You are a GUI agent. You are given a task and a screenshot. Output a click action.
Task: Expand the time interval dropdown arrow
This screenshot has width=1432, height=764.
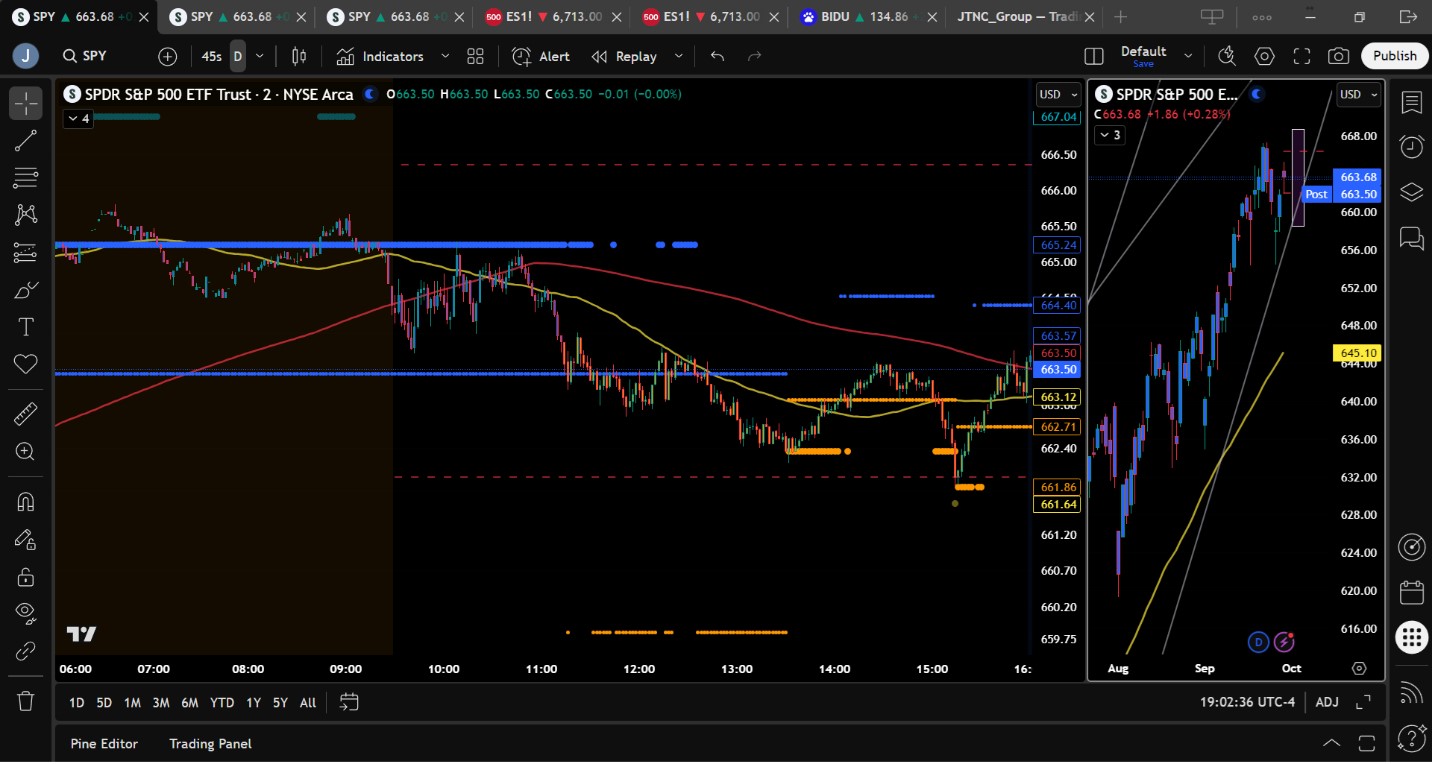coord(260,56)
